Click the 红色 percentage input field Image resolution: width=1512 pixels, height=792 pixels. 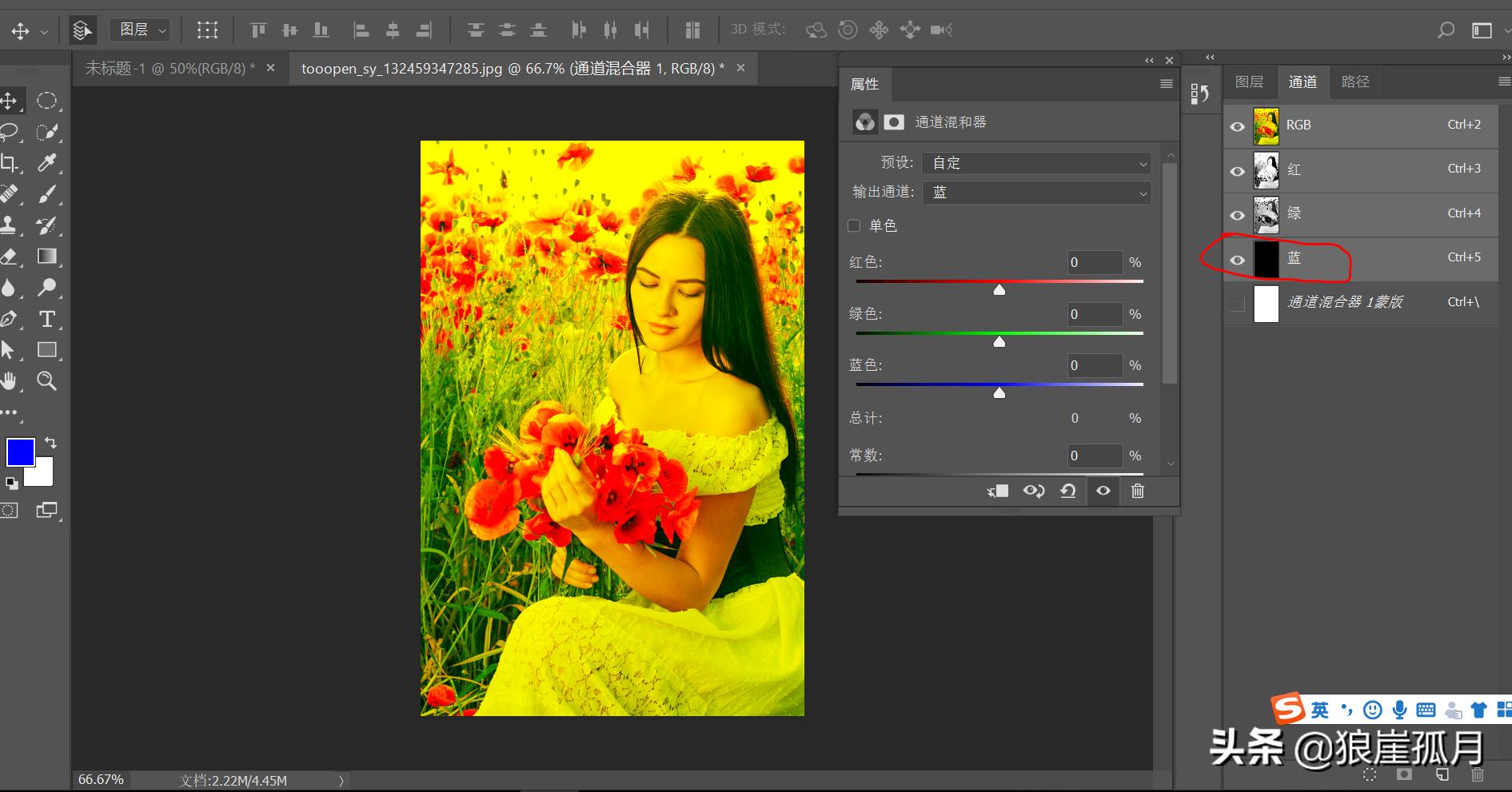1094,262
